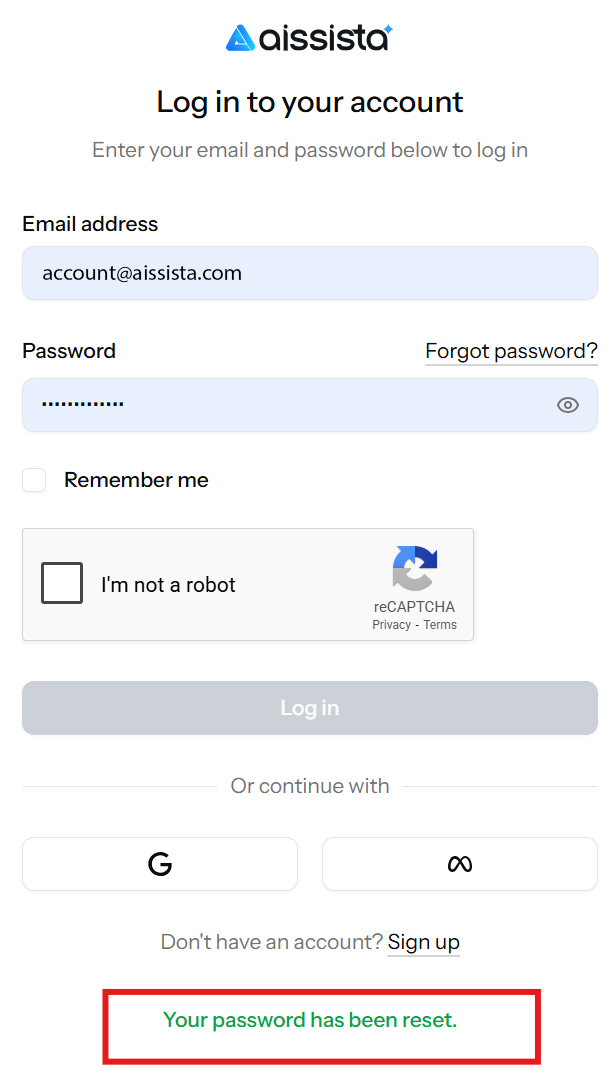
Task: Follow the Sign up link
Action: point(423,942)
